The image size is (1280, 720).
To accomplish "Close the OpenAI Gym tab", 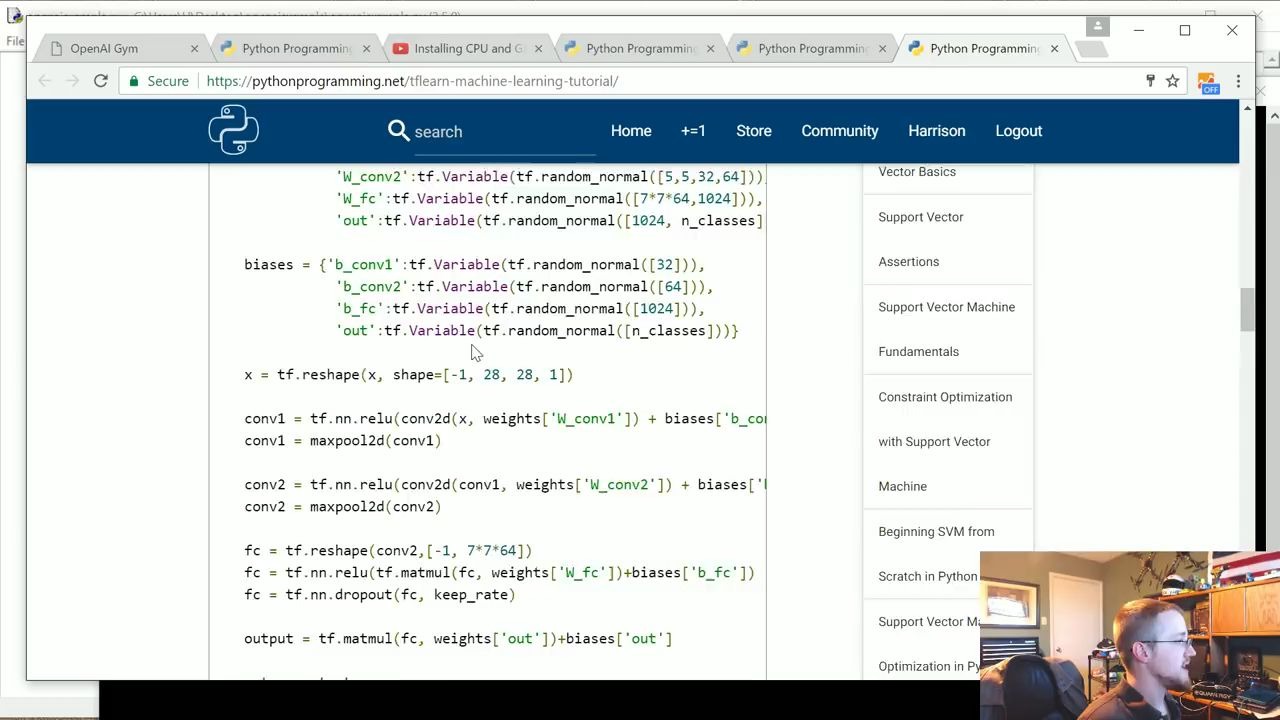I will tap(194, 48).
